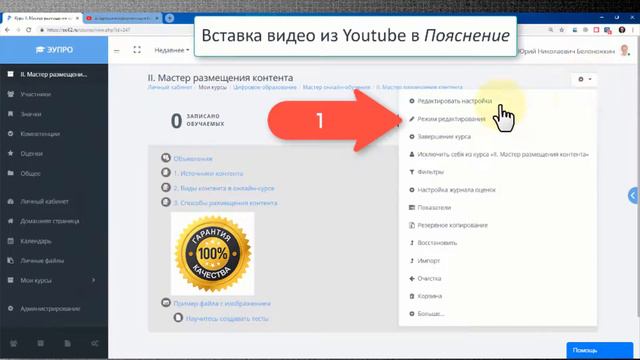Click the Цифровое образование breadcrumb link
The image size is (640, 360).
[264, 87]
